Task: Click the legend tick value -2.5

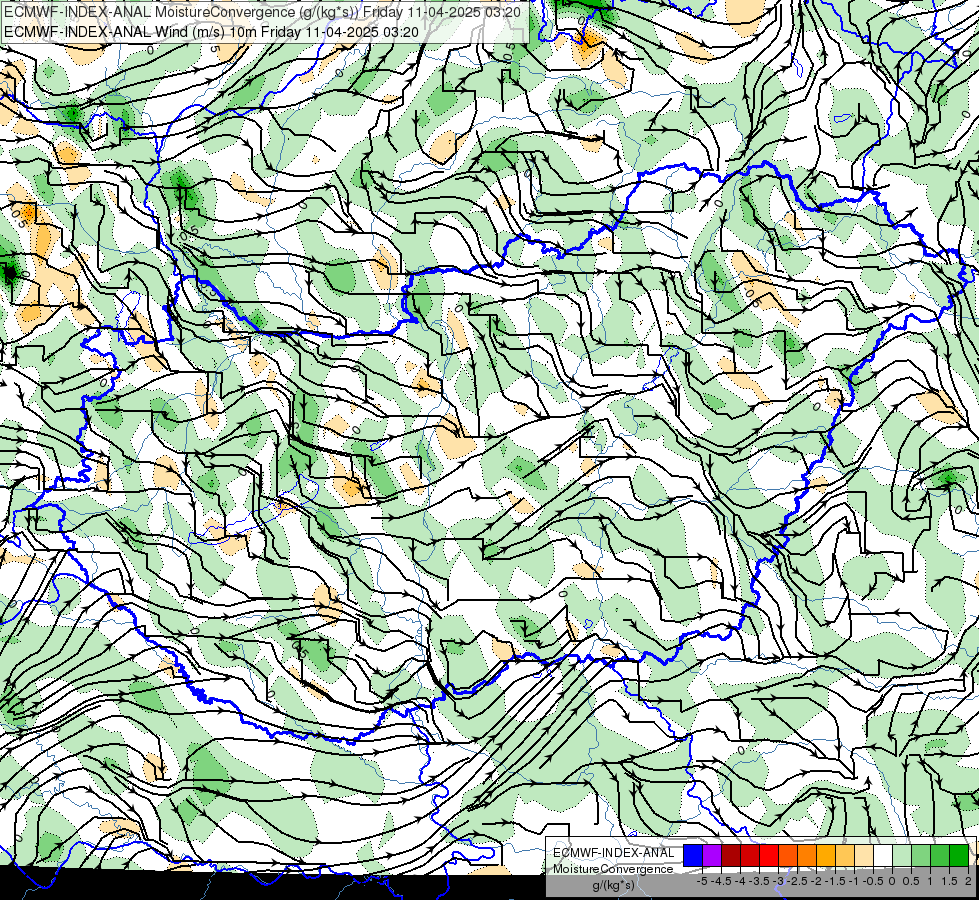Action: (x=797, y=881)
